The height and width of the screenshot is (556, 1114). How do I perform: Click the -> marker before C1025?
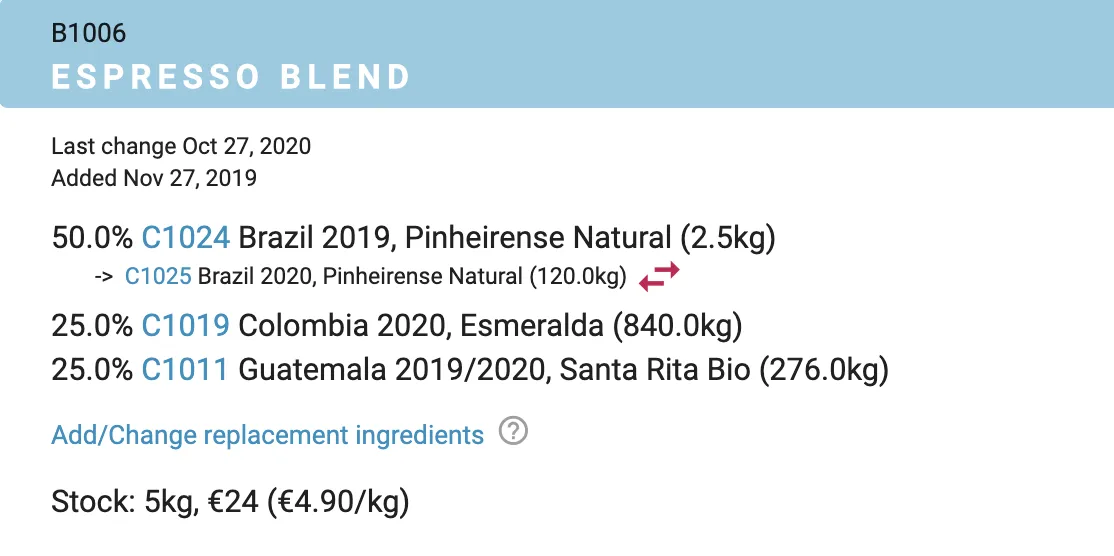103,277
